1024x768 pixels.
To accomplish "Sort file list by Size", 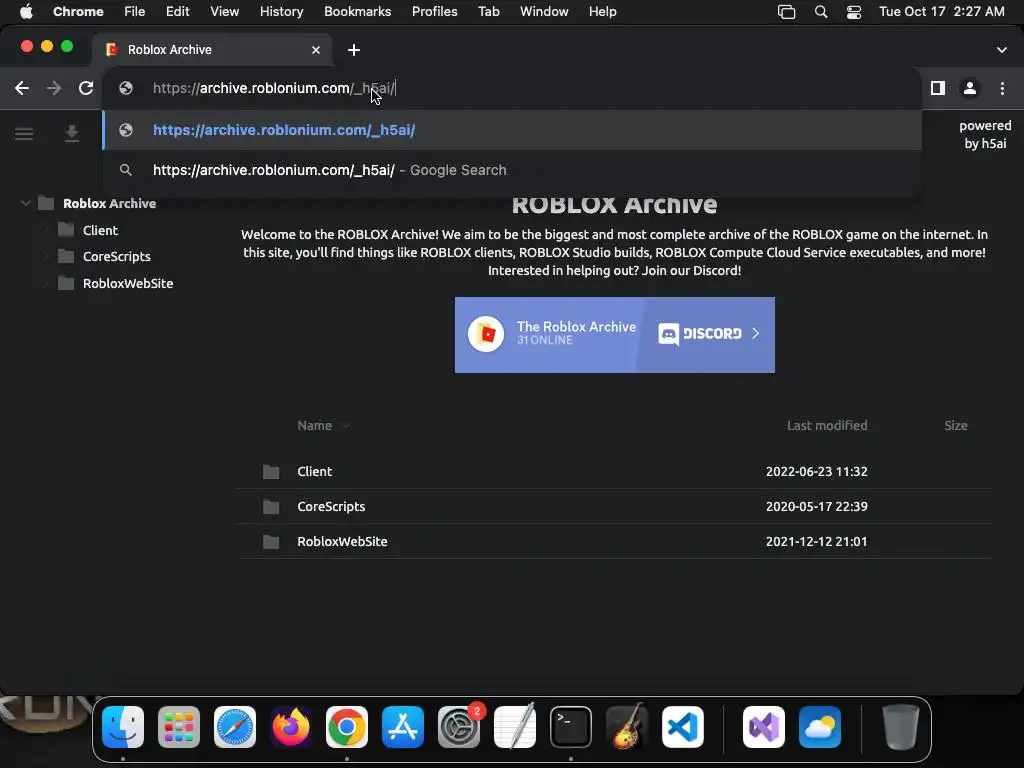I will point(955,425).
